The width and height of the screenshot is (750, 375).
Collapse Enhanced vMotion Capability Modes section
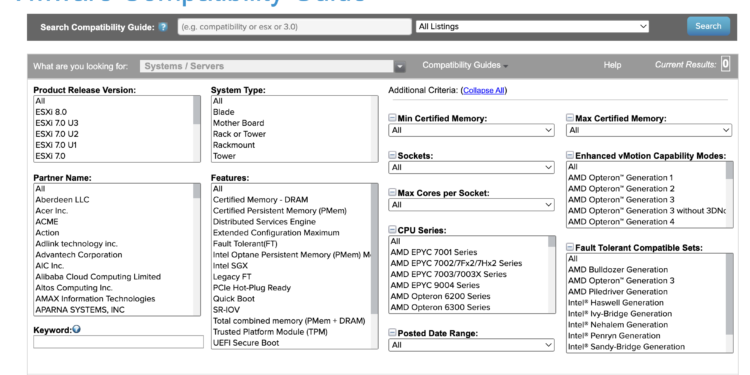[x=570, y=155]
